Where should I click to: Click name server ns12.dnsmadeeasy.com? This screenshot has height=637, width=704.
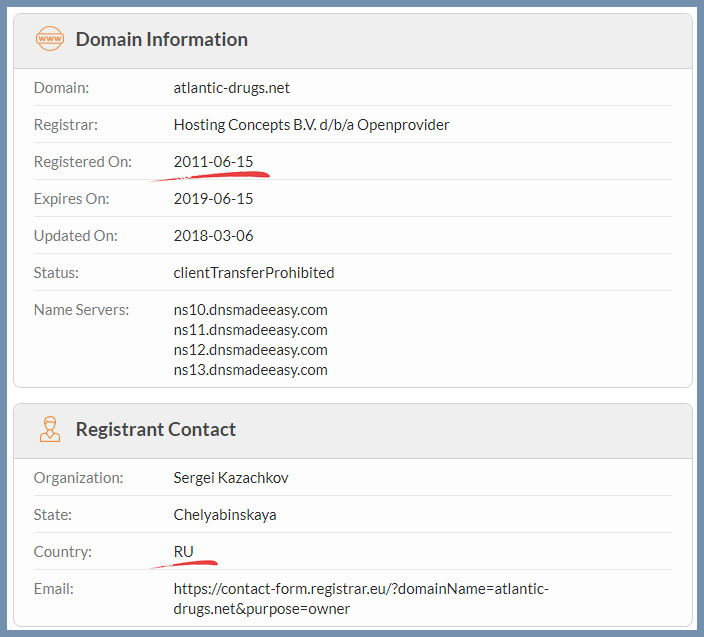(251, 350)
